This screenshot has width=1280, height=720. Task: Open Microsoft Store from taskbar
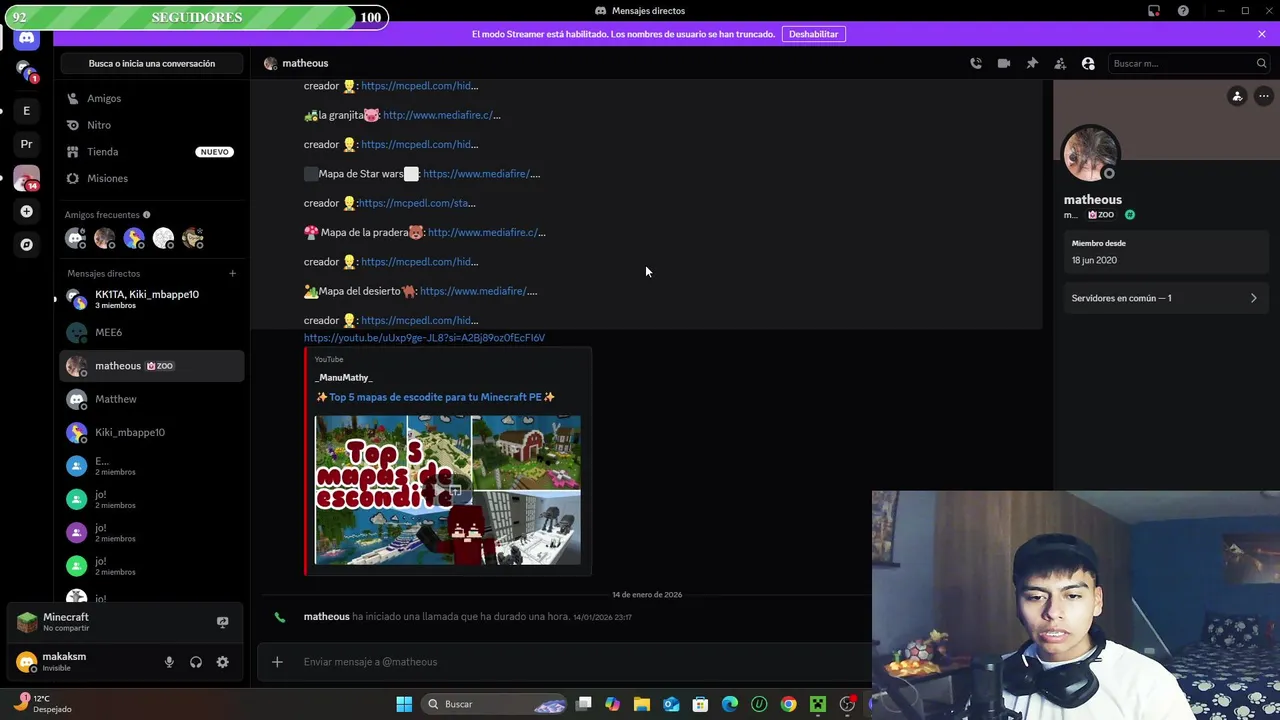701,704
